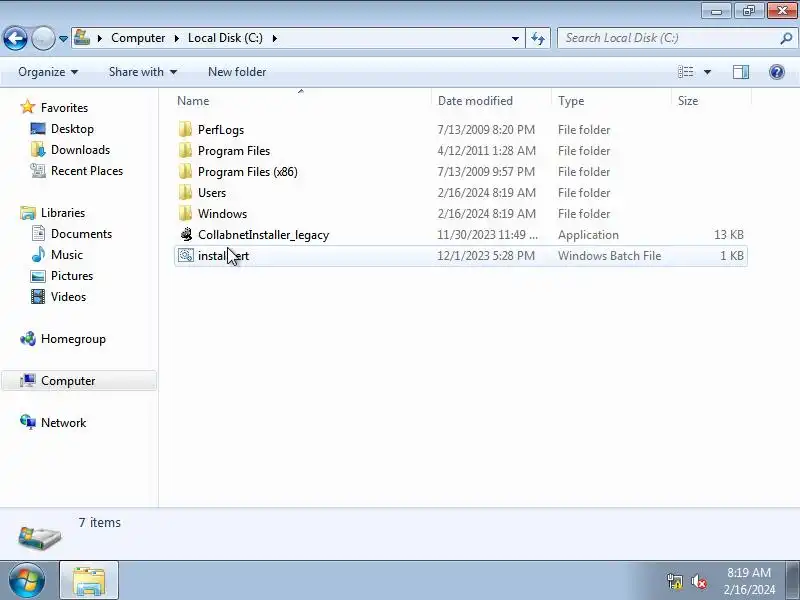Click the Network icon in navigation pane
The image size is (800, 600).
point(28,422)
